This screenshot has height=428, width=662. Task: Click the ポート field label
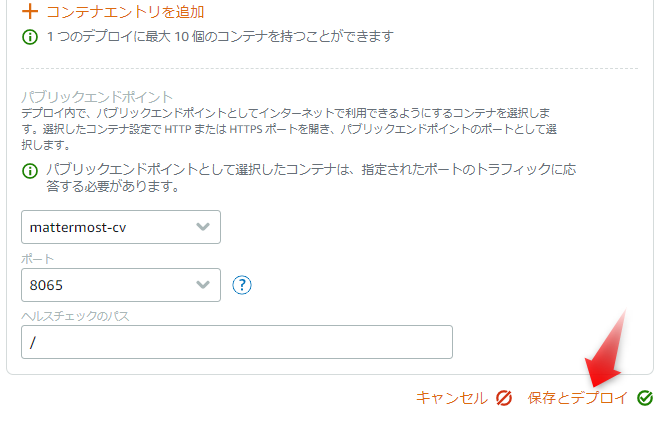(36, 259)
